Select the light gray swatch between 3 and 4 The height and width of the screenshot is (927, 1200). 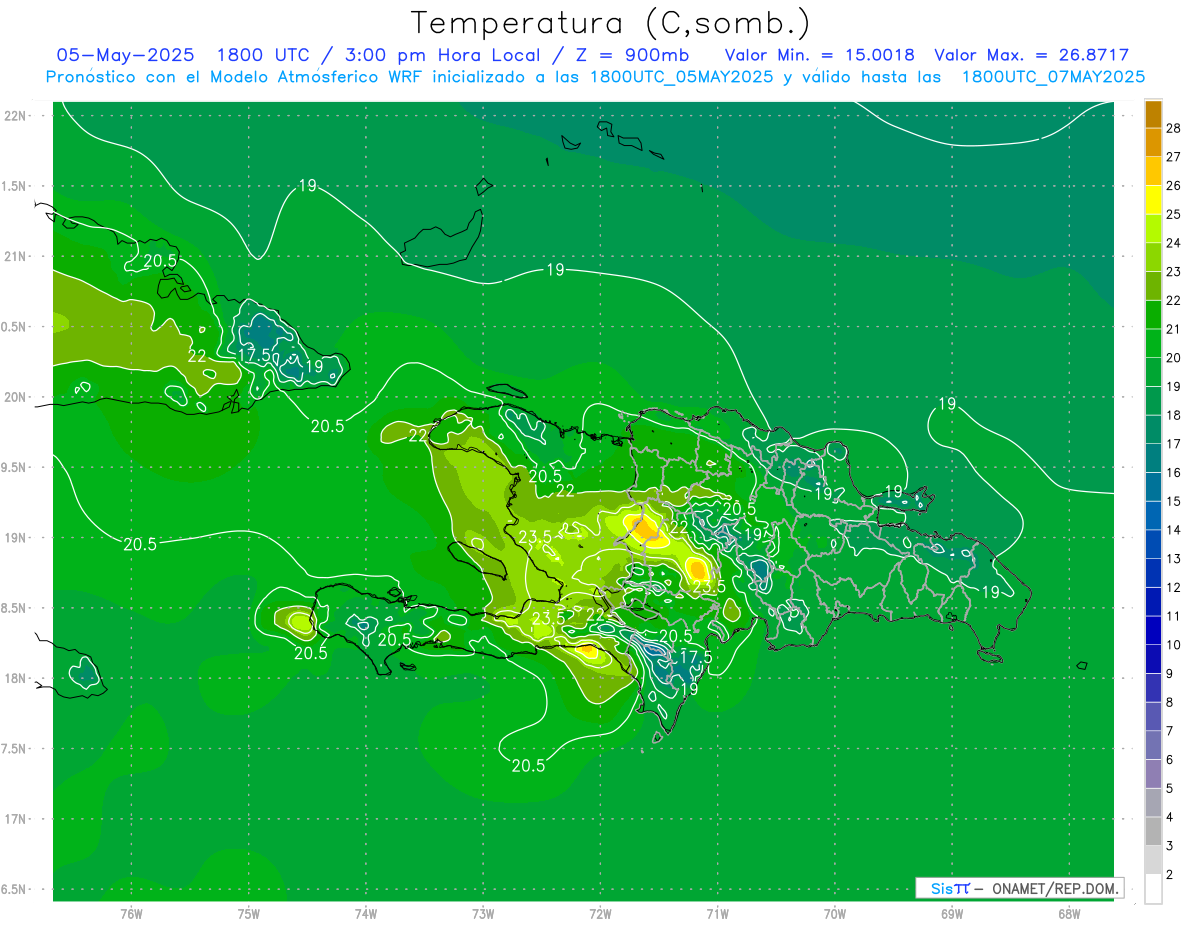pyautogui.click(x=1153, y=831)
